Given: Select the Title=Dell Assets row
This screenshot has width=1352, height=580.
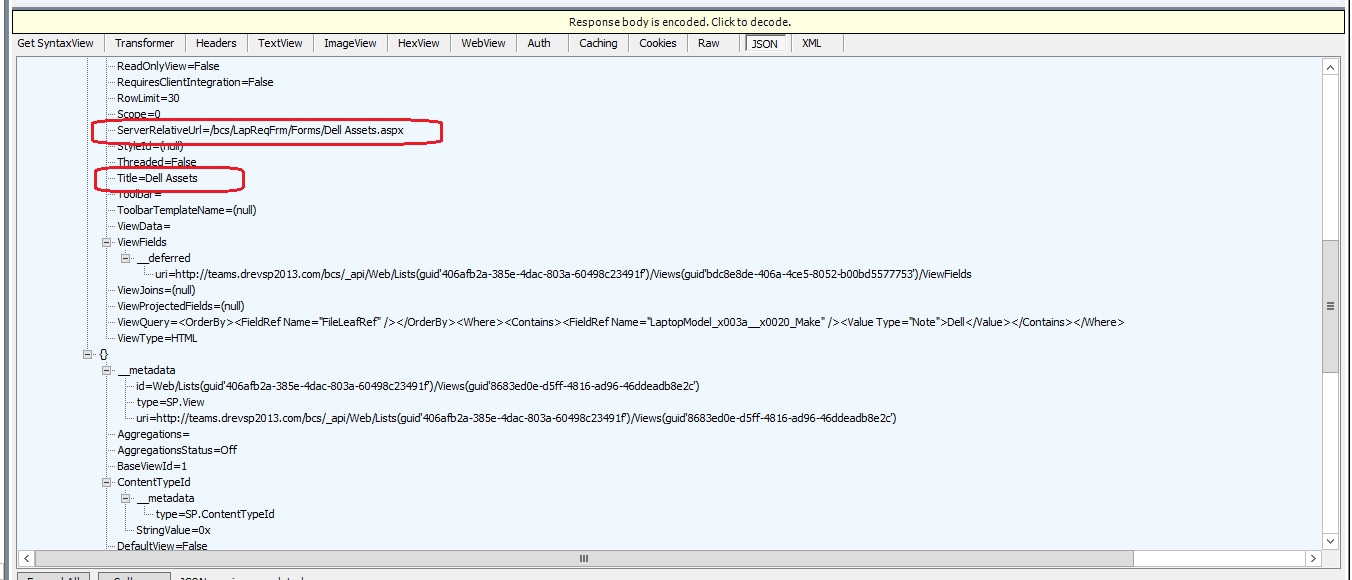Looking at the screenshot, I should click(x=157, y=178).
